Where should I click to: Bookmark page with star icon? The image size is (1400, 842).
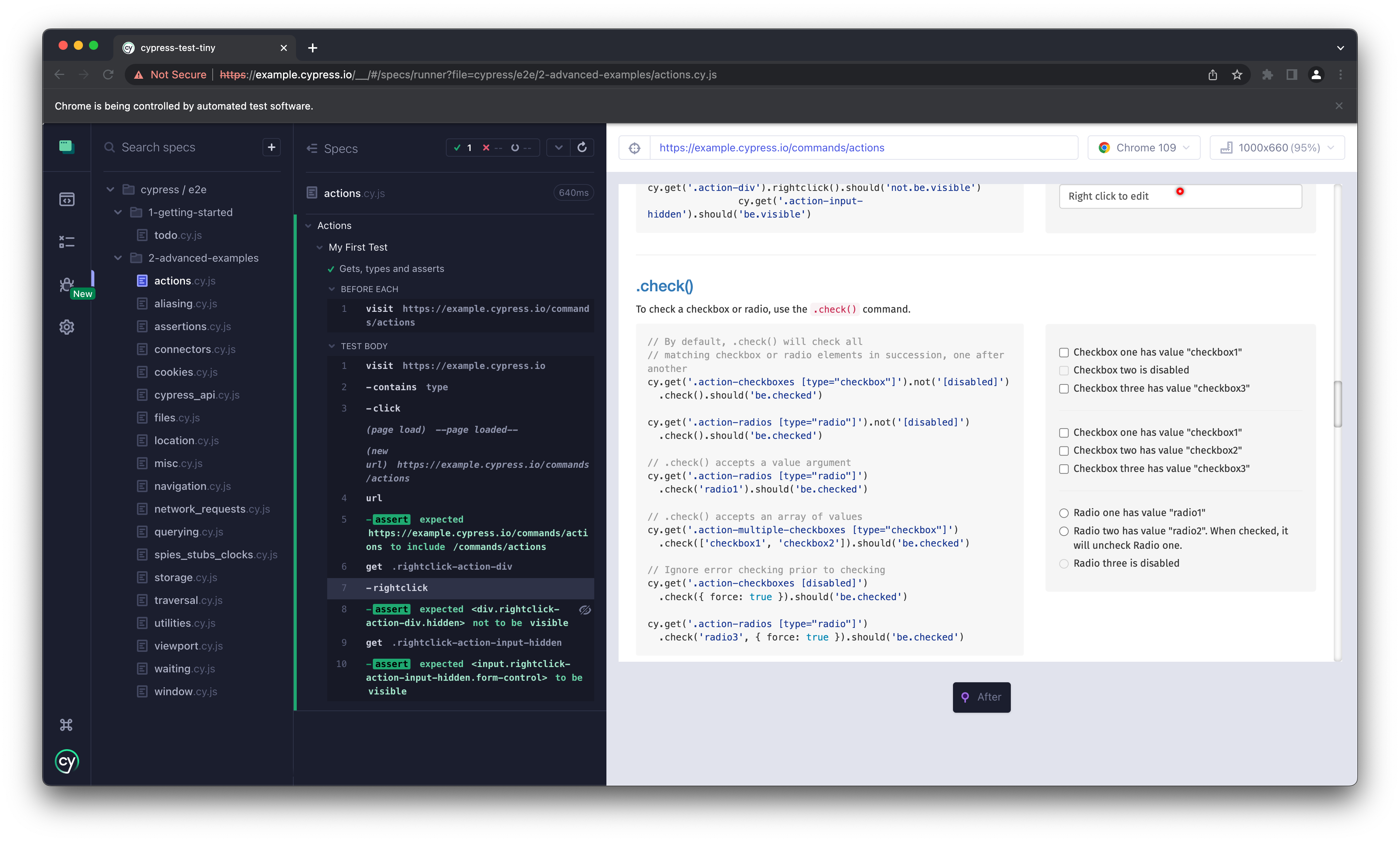[x=1237, y=75]
